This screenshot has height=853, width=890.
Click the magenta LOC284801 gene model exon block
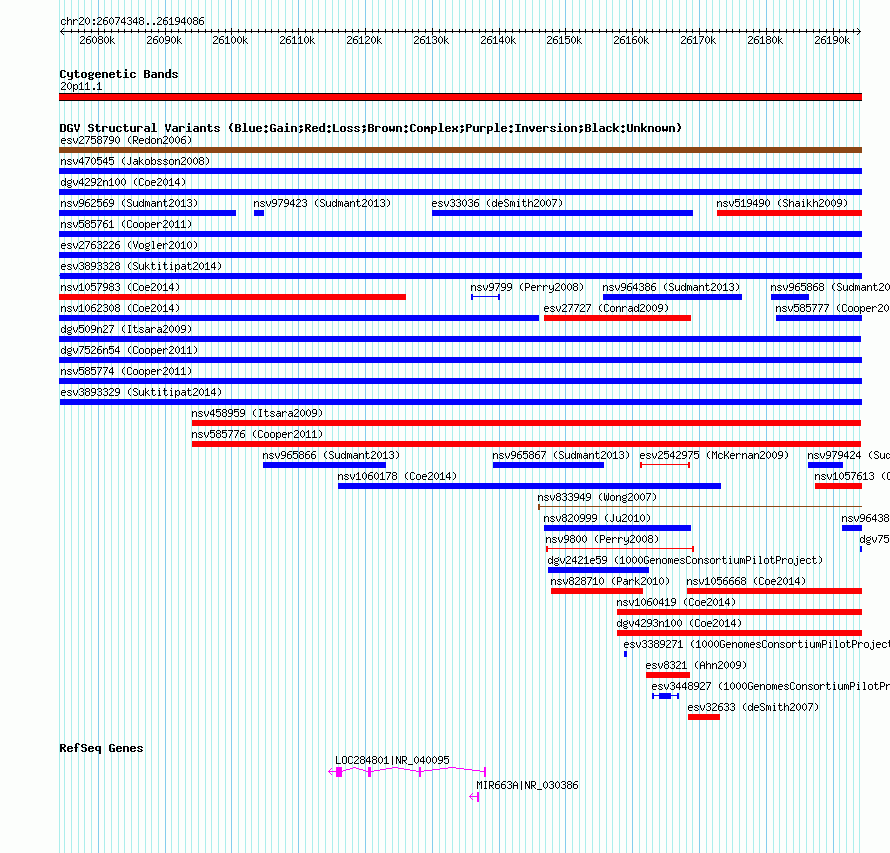click(339, 772)
